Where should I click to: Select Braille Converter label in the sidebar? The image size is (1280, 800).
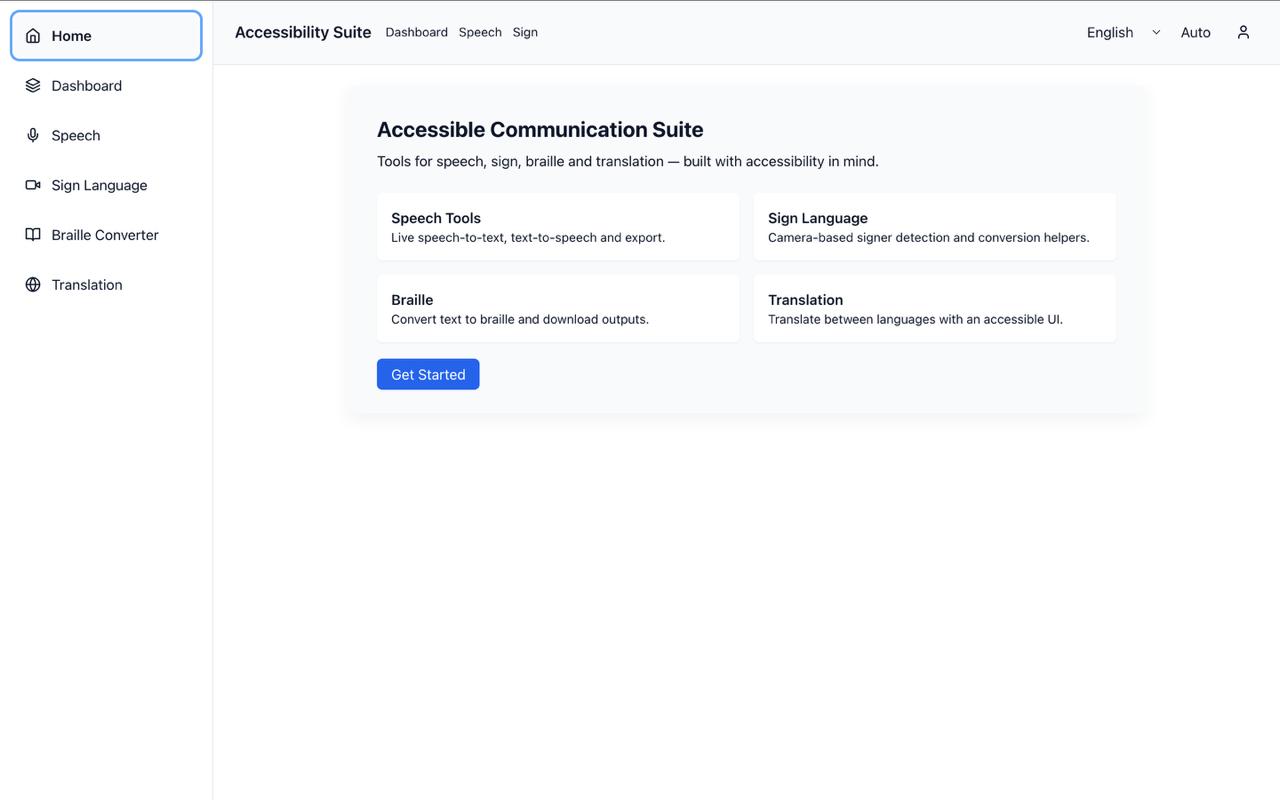point(105,235)
